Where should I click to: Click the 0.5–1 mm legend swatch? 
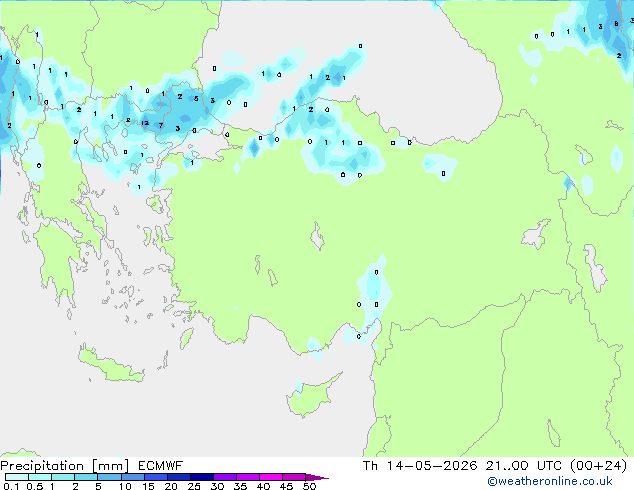[x=40, y=477]
